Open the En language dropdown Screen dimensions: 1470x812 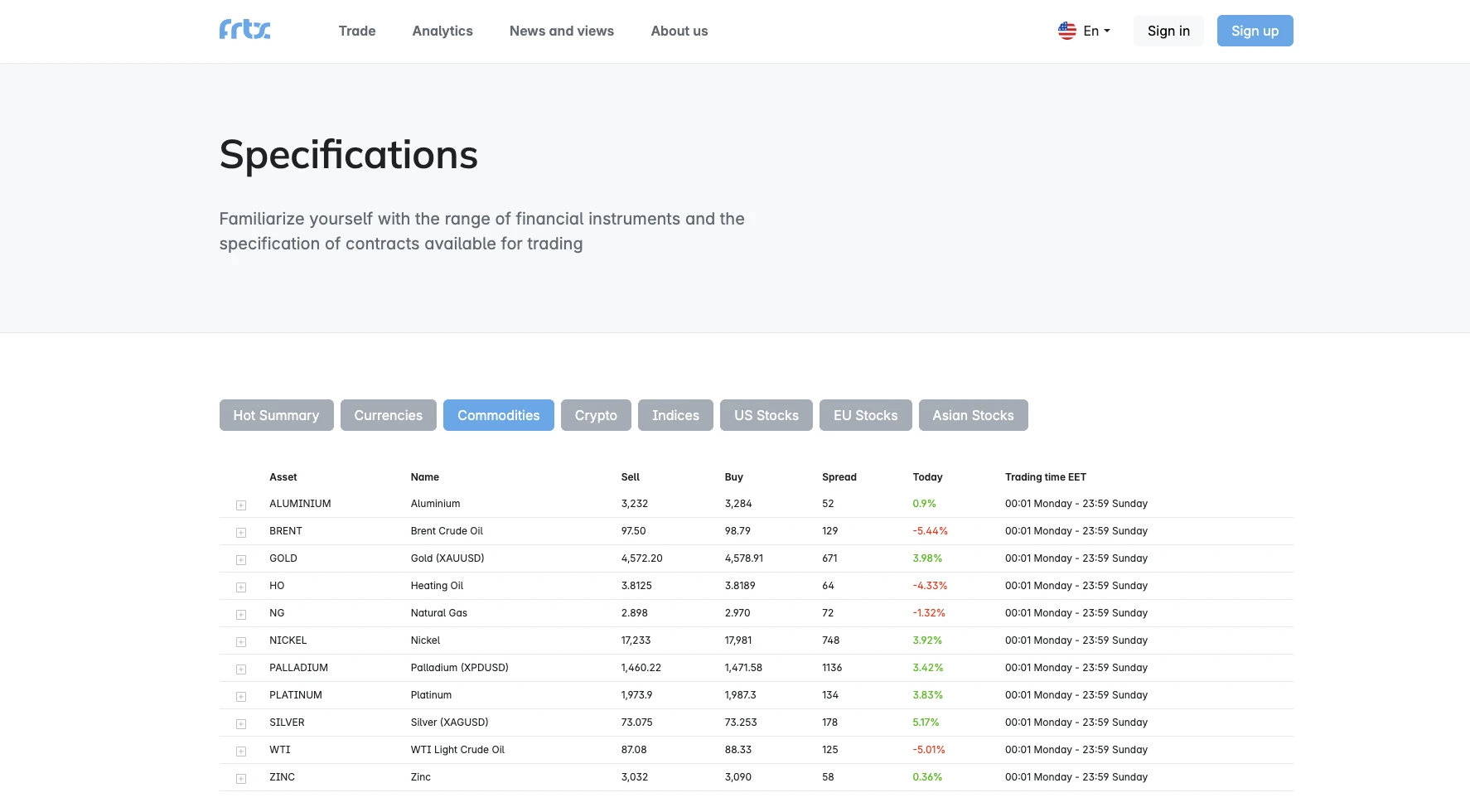(x=1096, y=31)
